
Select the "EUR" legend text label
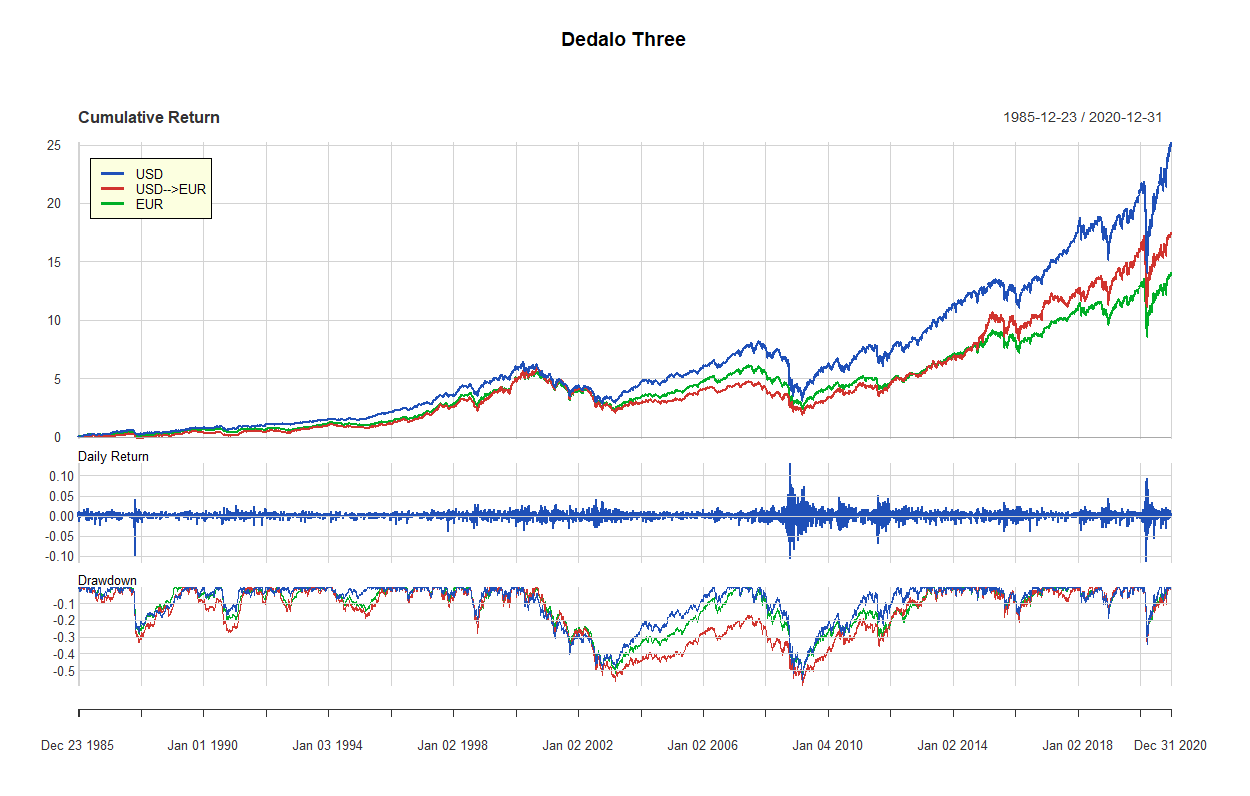tap(149, 204)
